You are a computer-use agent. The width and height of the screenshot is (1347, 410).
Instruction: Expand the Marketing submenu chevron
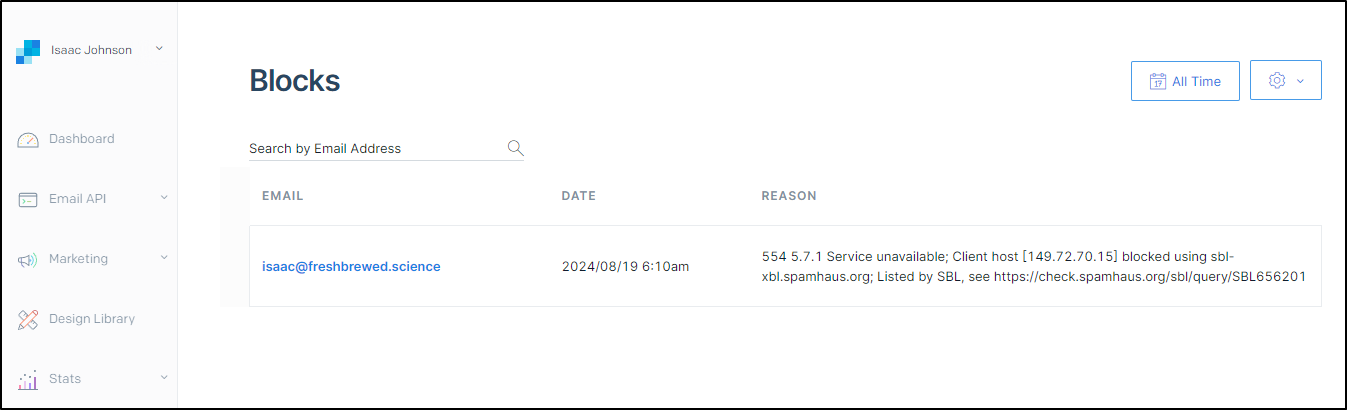pyautogui.click(x=164, y=258)
